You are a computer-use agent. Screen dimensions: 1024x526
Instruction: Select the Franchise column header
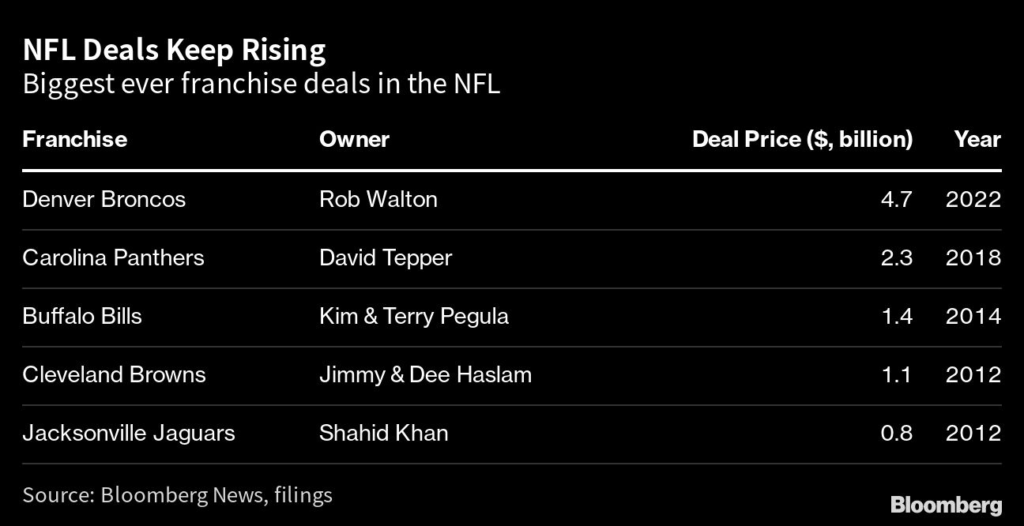pyautogui.click(x=75, y=139)
